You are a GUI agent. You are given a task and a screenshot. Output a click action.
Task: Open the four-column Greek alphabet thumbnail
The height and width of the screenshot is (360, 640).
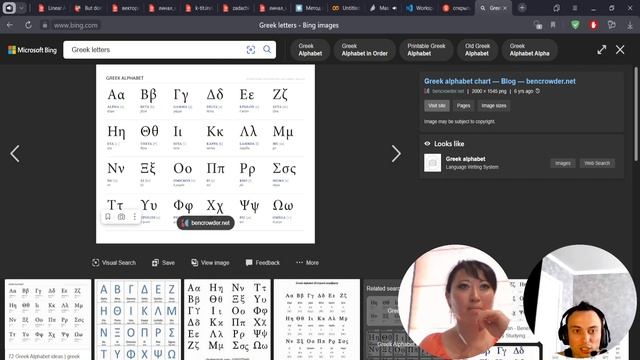point(227,320)
